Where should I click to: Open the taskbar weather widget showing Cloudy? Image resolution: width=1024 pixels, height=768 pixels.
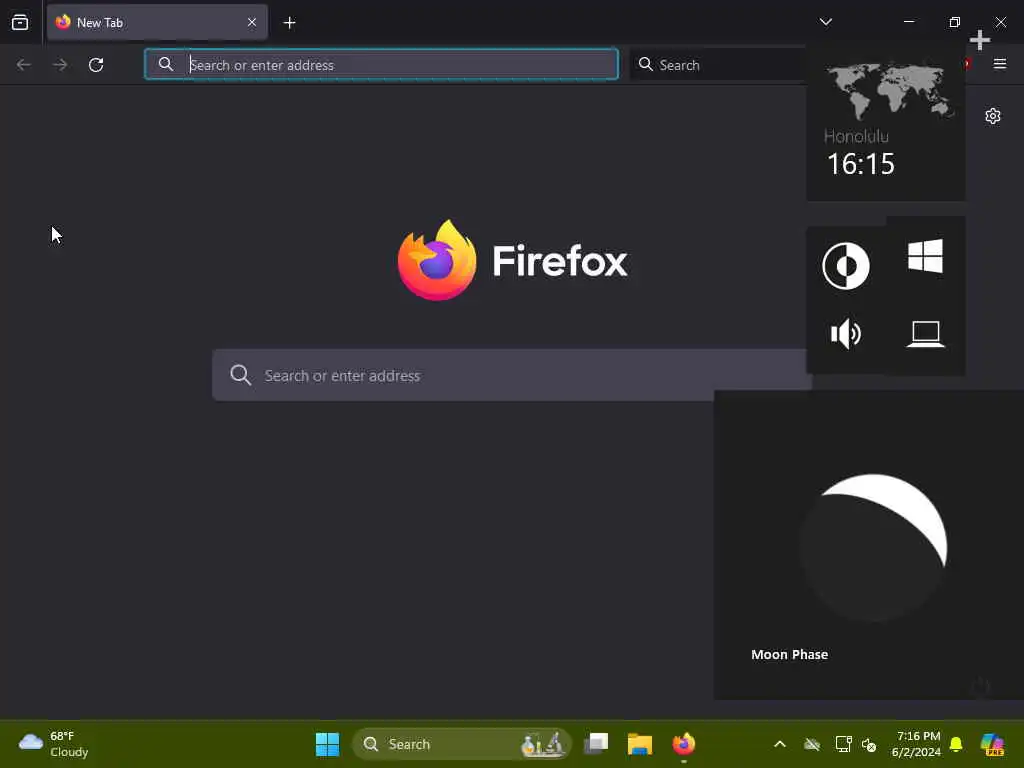tap(54, 744)
